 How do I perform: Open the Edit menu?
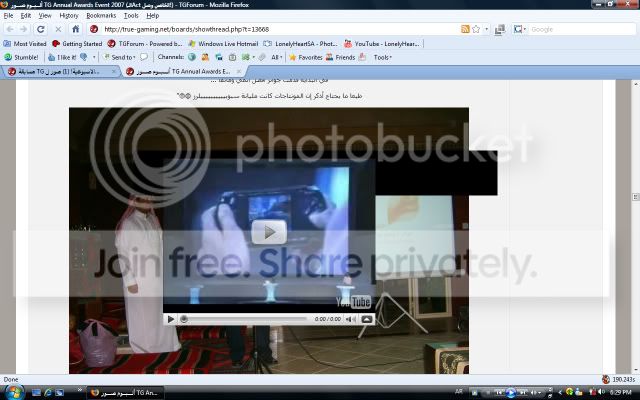[x=26, y=16]
